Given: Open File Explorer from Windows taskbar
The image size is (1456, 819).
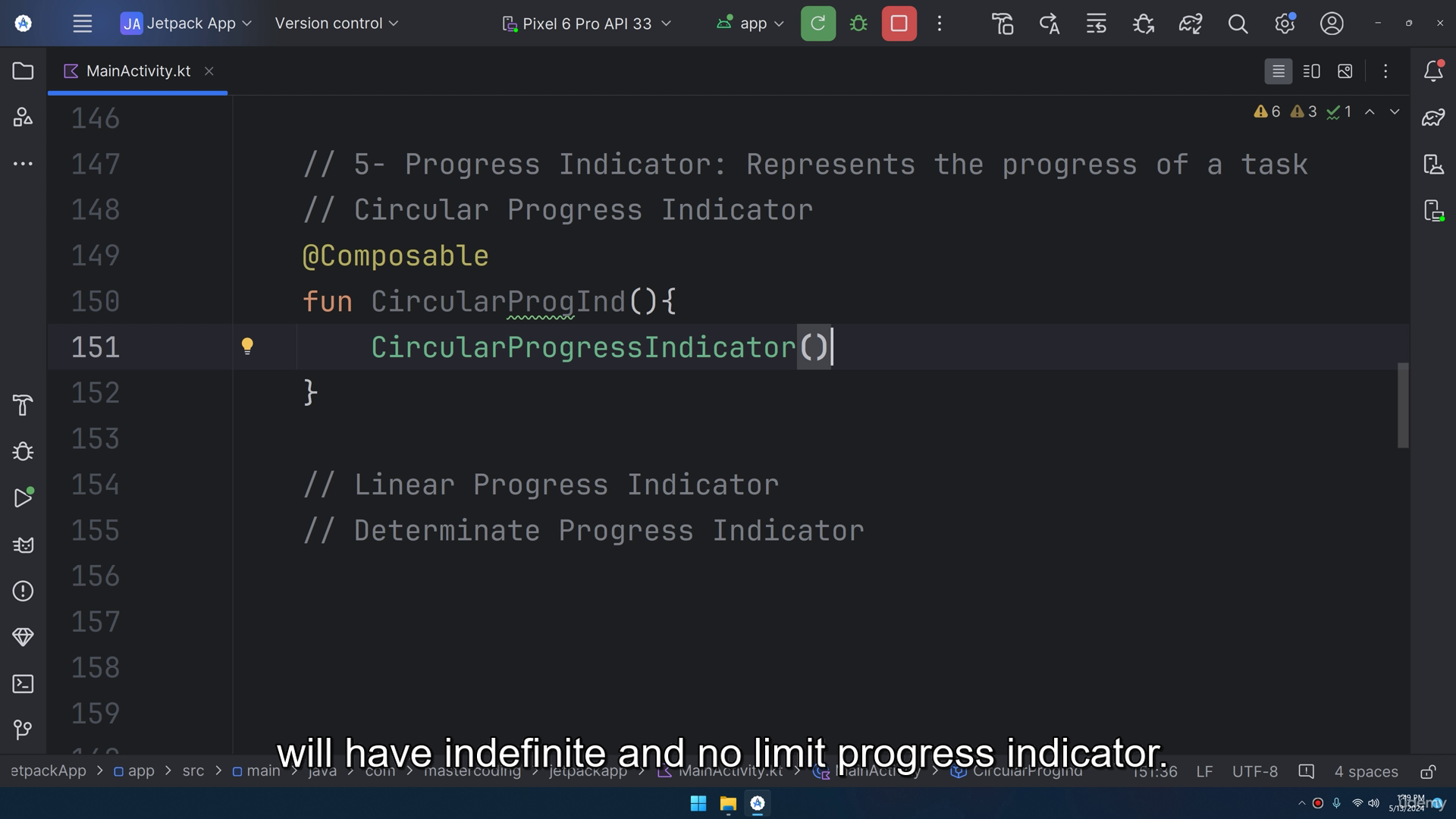Looking at the screenshot, I should pos(728,803).
